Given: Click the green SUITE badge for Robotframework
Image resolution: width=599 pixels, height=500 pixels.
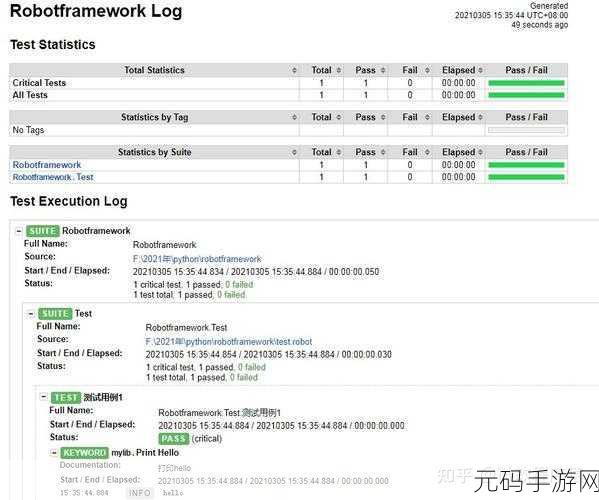Looking at the screenshot, I should pyautogui.click(x=42, y=231).
